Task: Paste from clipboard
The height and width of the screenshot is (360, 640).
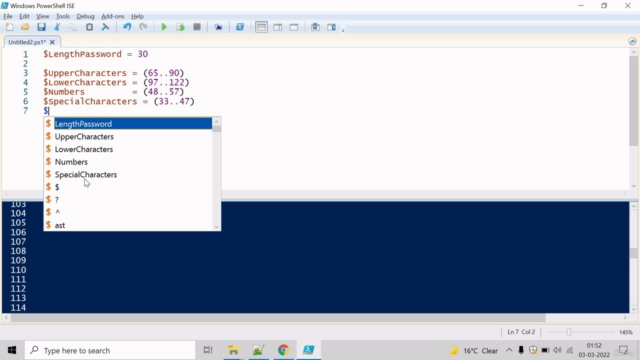Action: coord(89,27)
